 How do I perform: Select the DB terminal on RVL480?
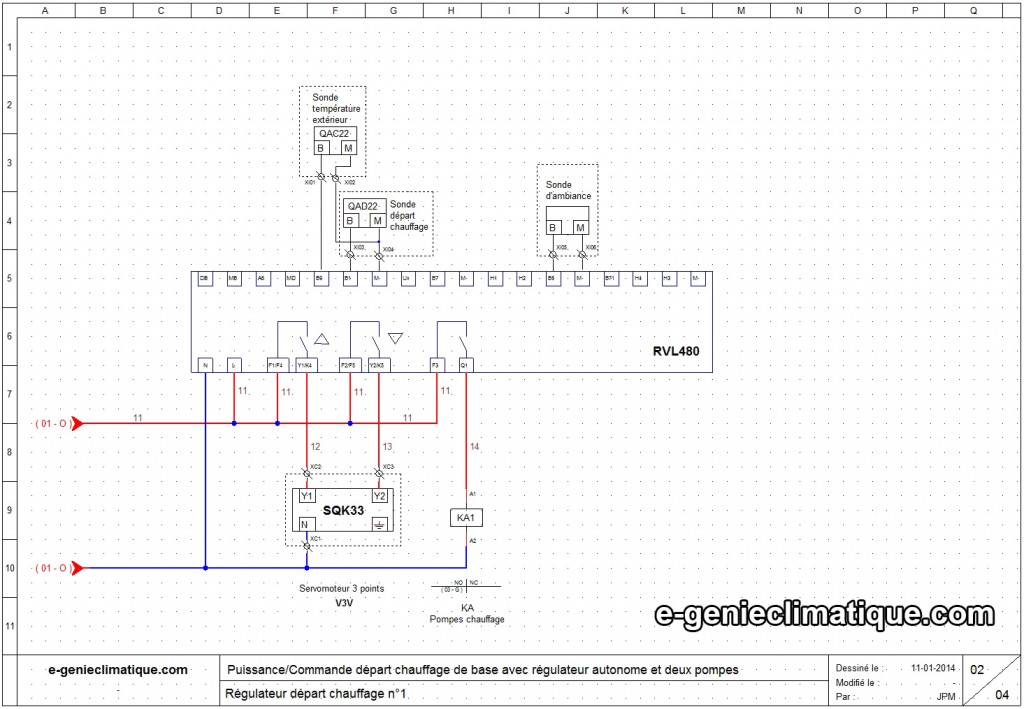(x=204, y=279)
